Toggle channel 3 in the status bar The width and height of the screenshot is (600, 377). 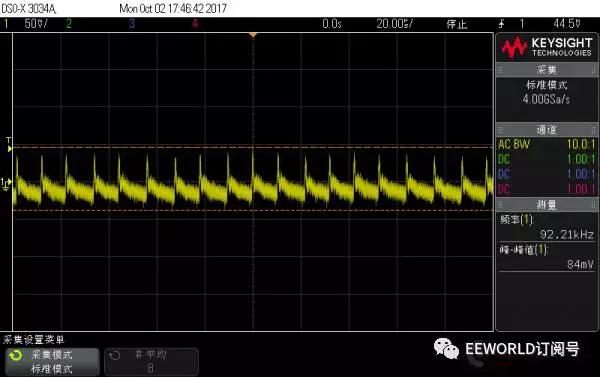click(132, 24)
